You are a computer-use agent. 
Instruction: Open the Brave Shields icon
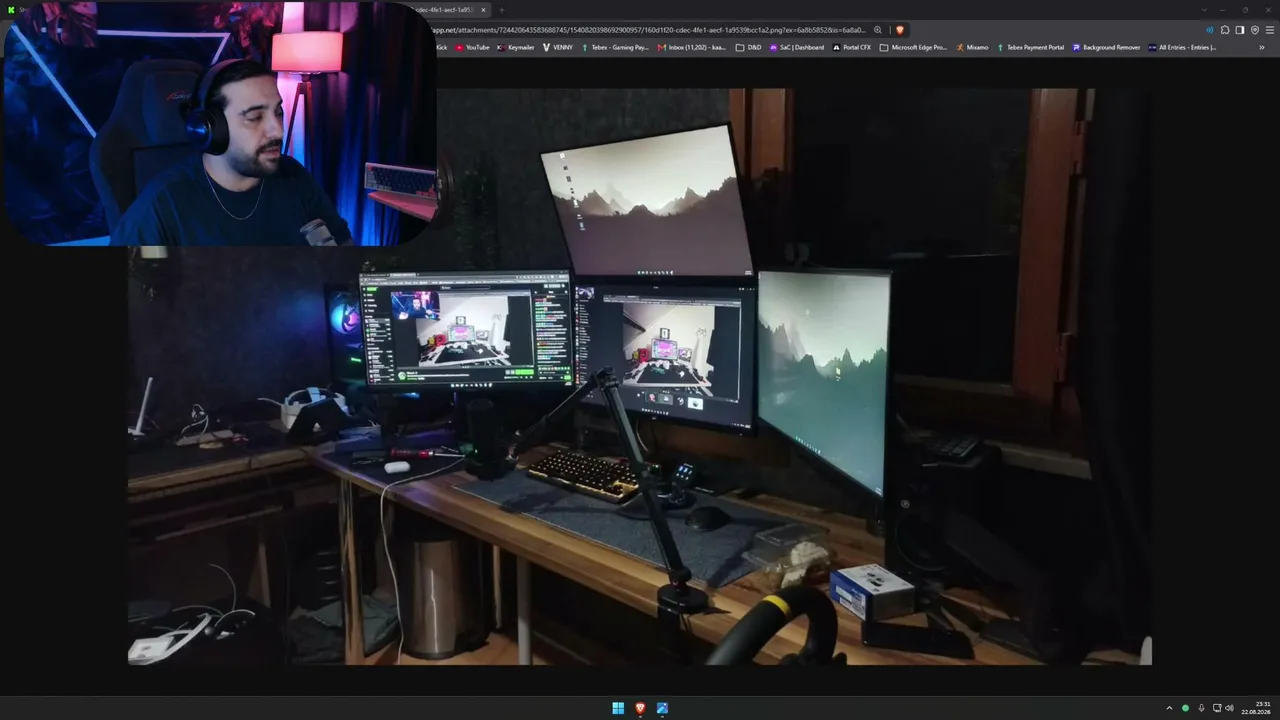click(900, 30)
